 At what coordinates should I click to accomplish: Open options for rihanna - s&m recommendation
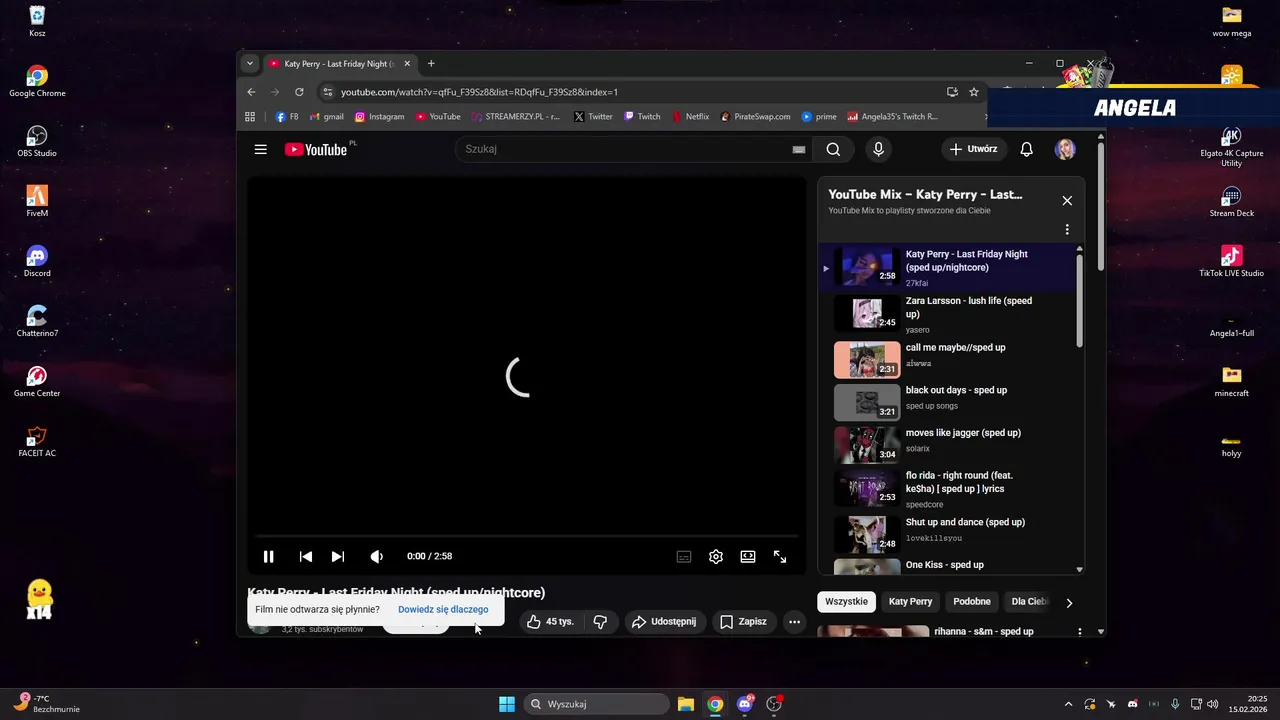coord(1079,632)
